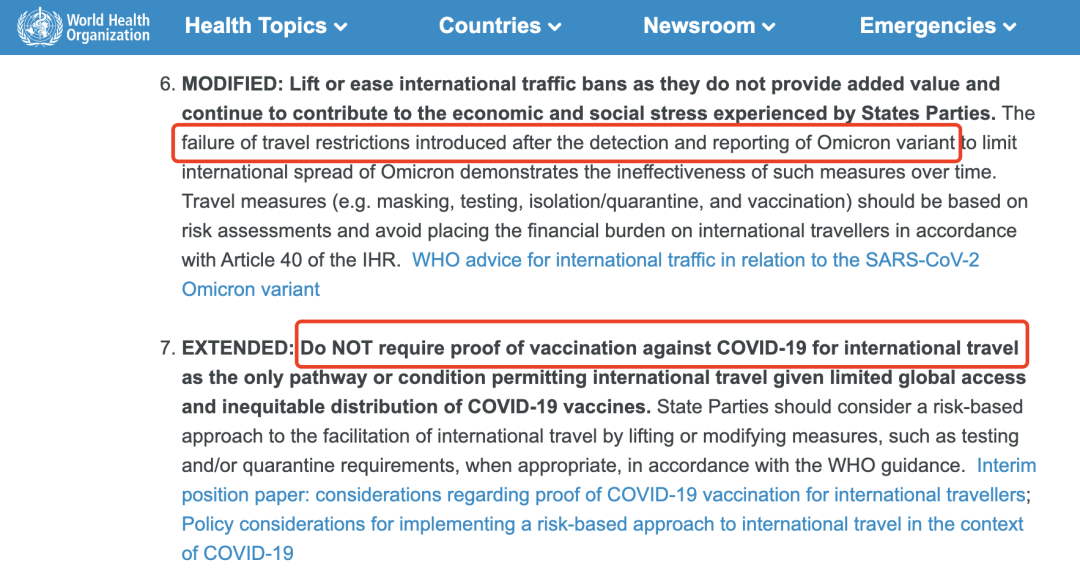Open the Interim position paper link

pos(1006,466)
